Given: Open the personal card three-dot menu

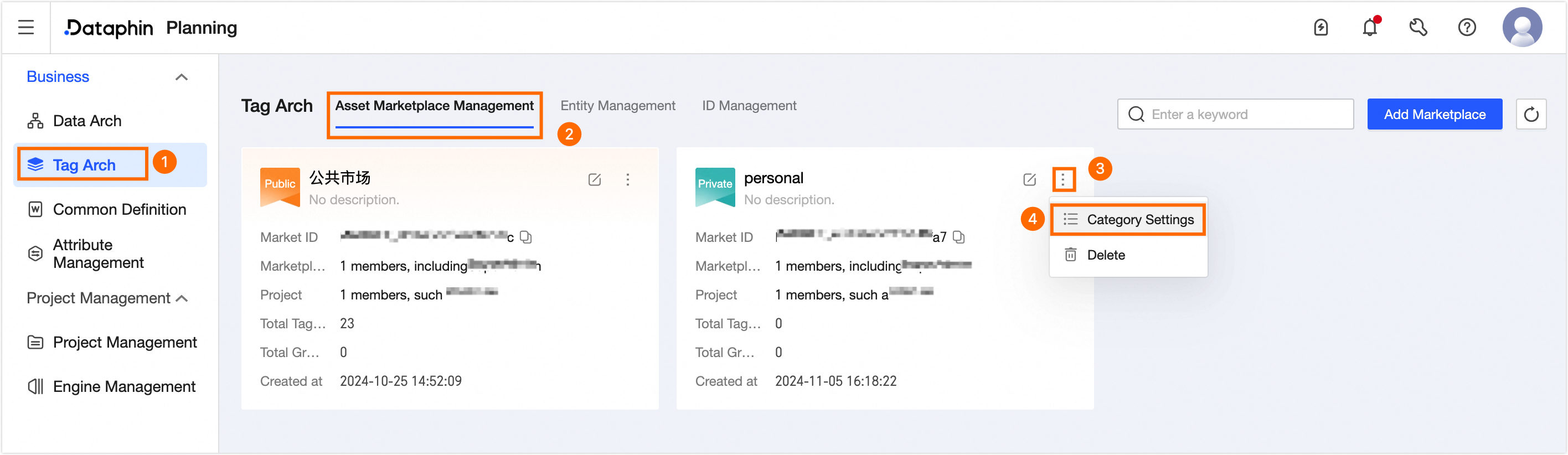Looking at the screenshot, I should pos(1063,179).
